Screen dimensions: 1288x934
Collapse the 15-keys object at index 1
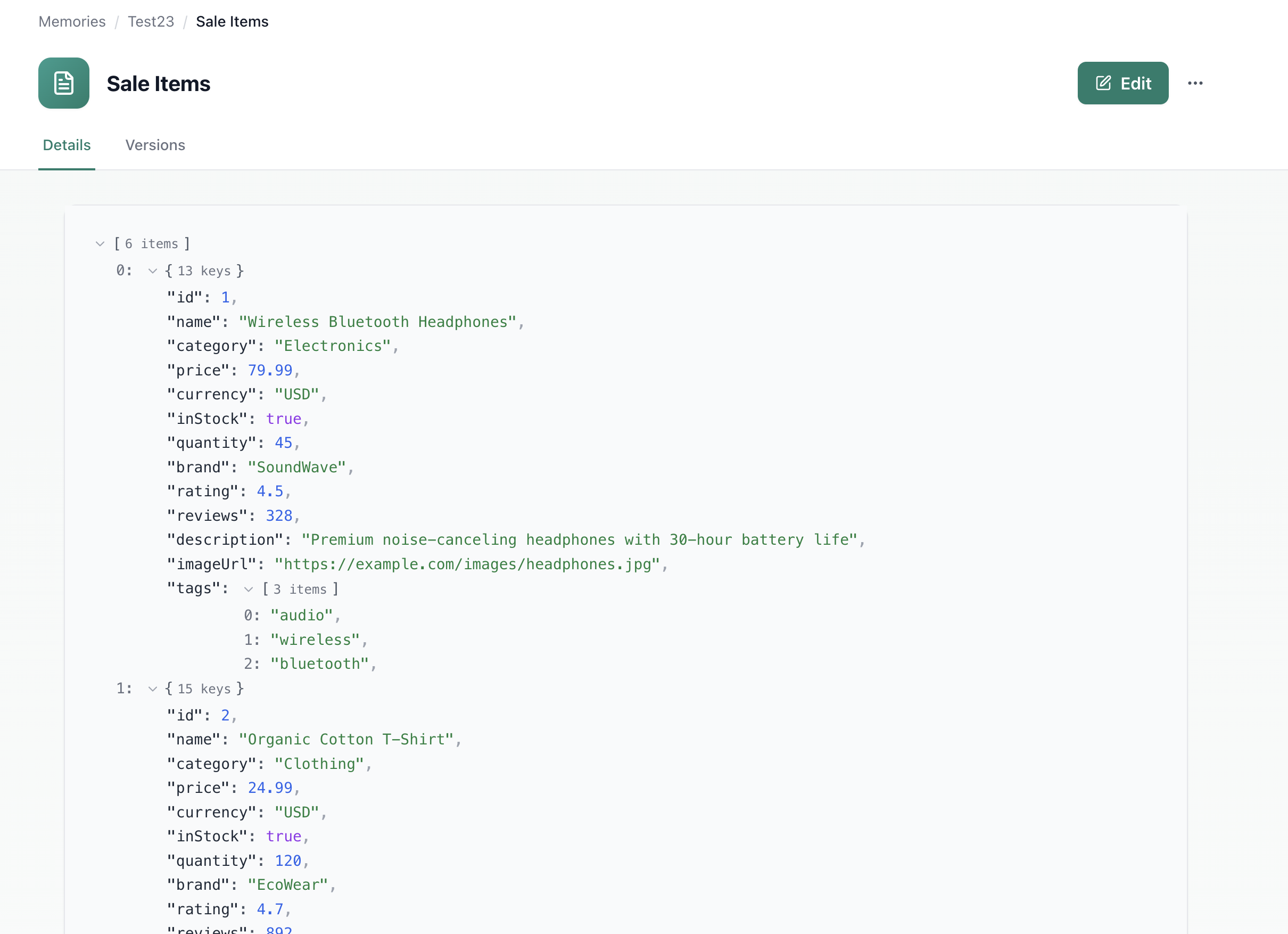(x=152, y=689)
